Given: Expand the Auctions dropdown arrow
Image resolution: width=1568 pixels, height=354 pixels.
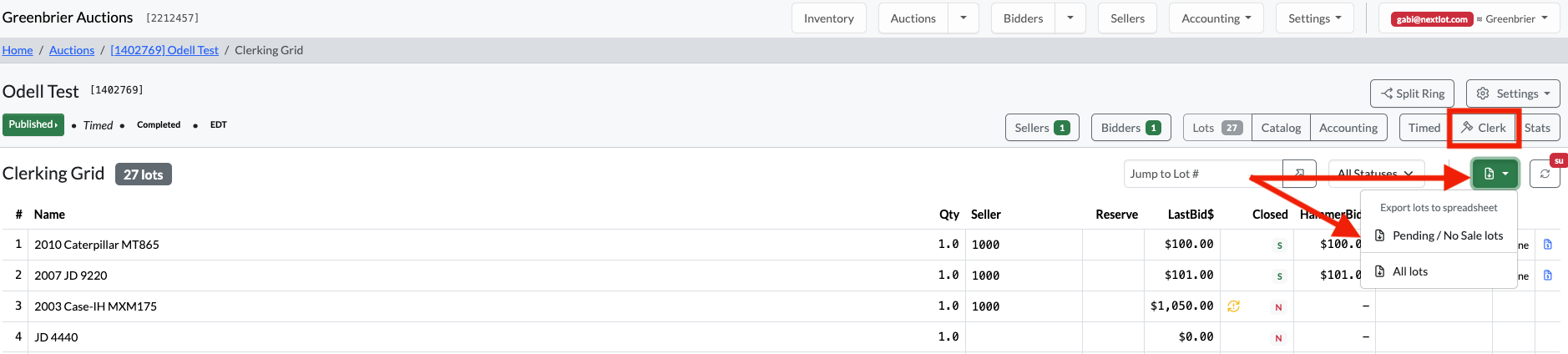Looking at the screenshot, I should click(x=964, y=18).
